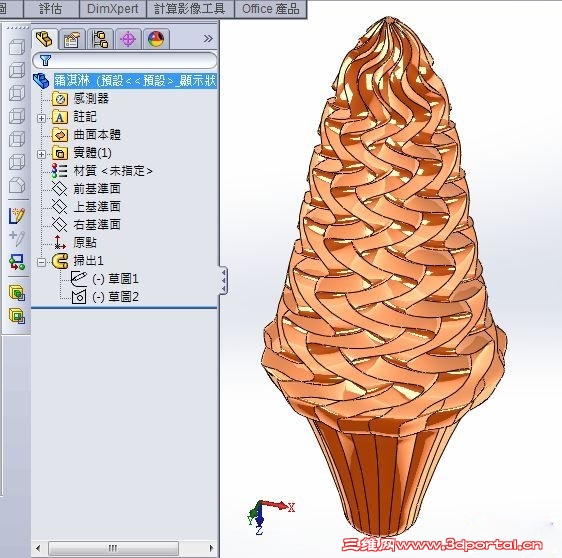Open the 計算影像工具 tab
Image resolution: width=562 pixels, height=558 pixels.
(x=190, y=9)
